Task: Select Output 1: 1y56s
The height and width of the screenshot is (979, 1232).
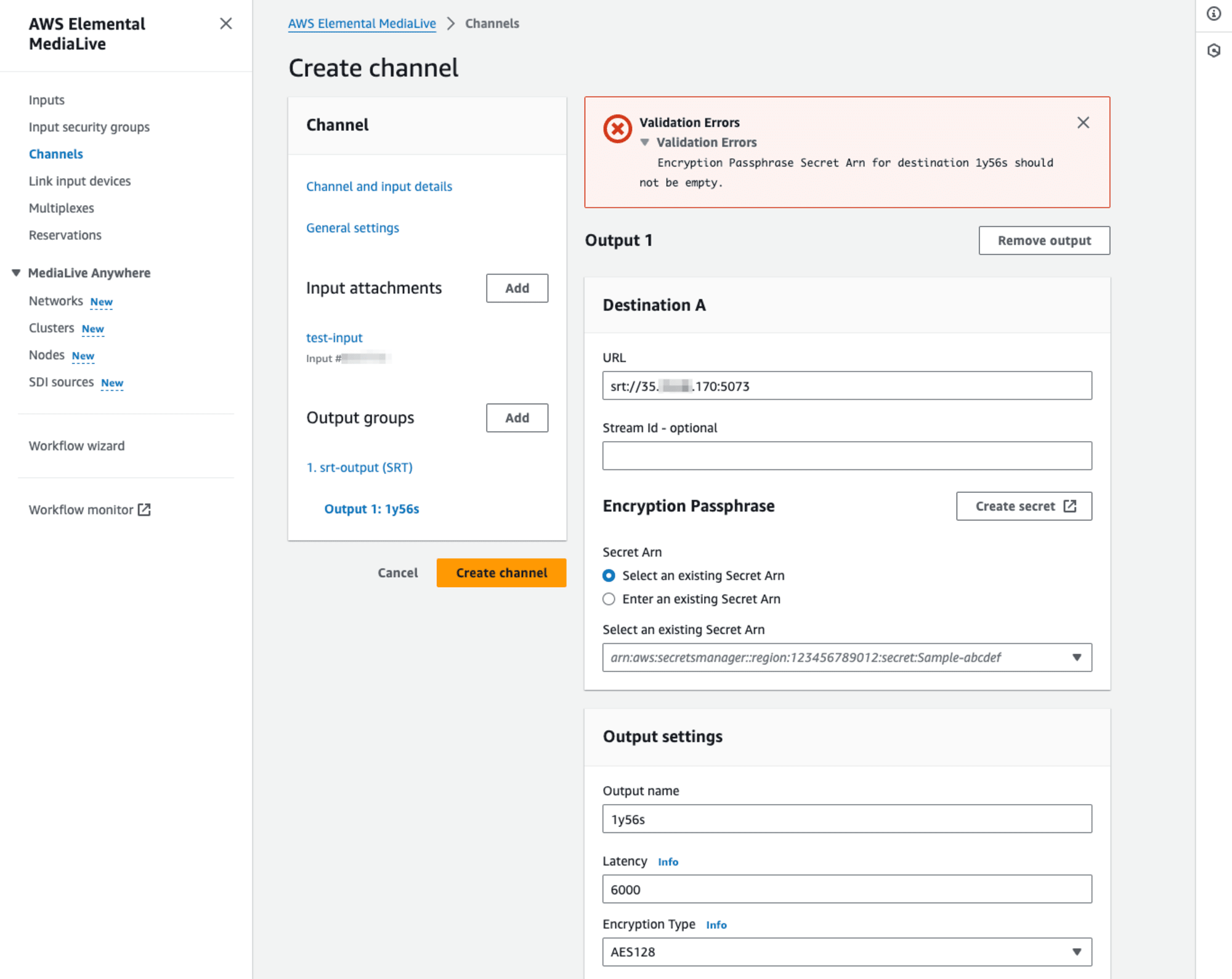Action: [x=372, y=509]
